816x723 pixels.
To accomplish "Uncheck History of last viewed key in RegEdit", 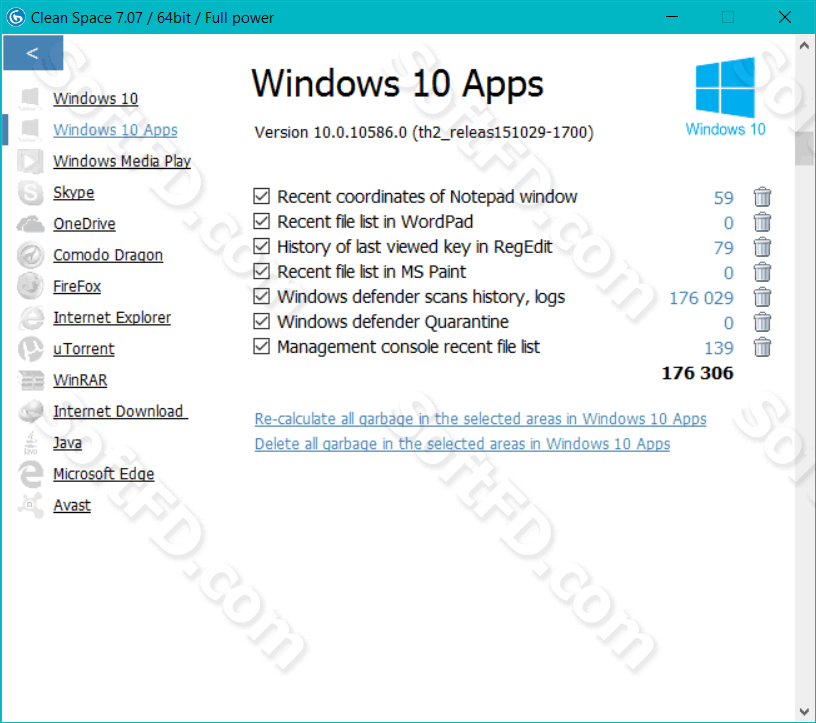I will pos(261,246).
